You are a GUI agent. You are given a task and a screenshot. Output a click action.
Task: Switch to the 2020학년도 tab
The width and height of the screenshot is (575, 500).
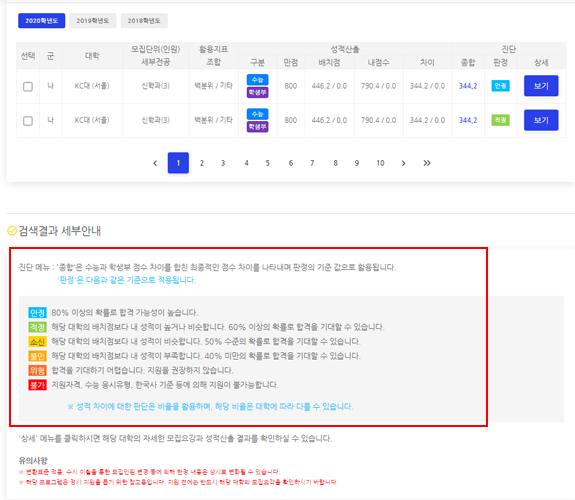coord(41,21)
